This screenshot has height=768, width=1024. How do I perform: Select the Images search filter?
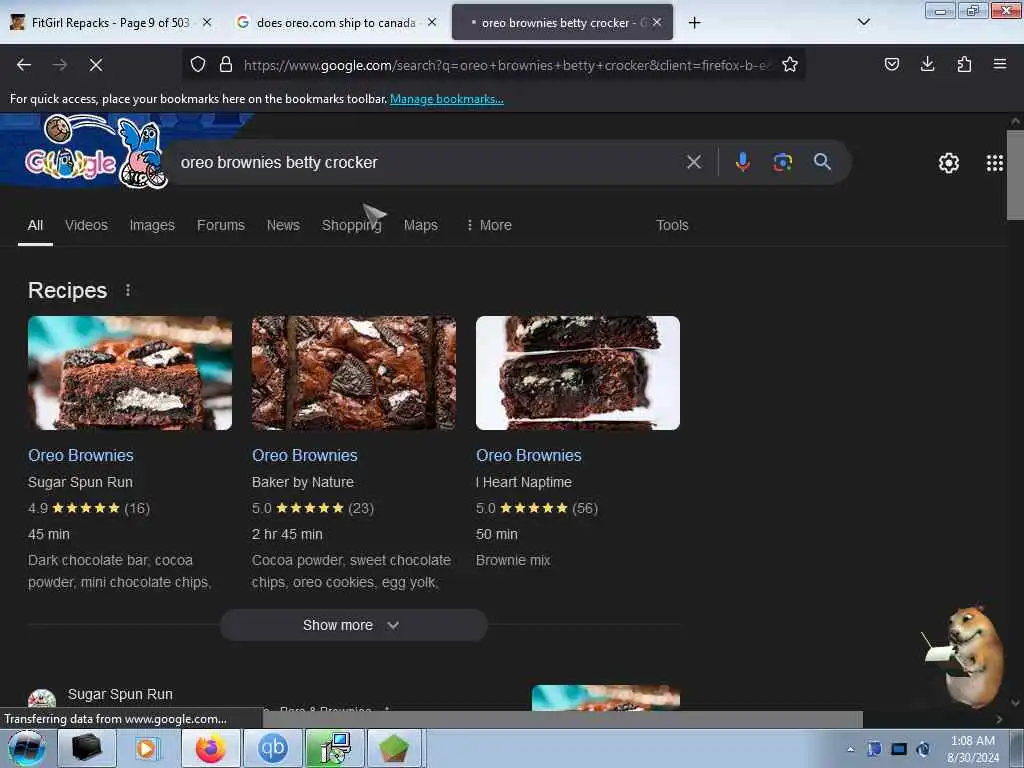(152, 225)
